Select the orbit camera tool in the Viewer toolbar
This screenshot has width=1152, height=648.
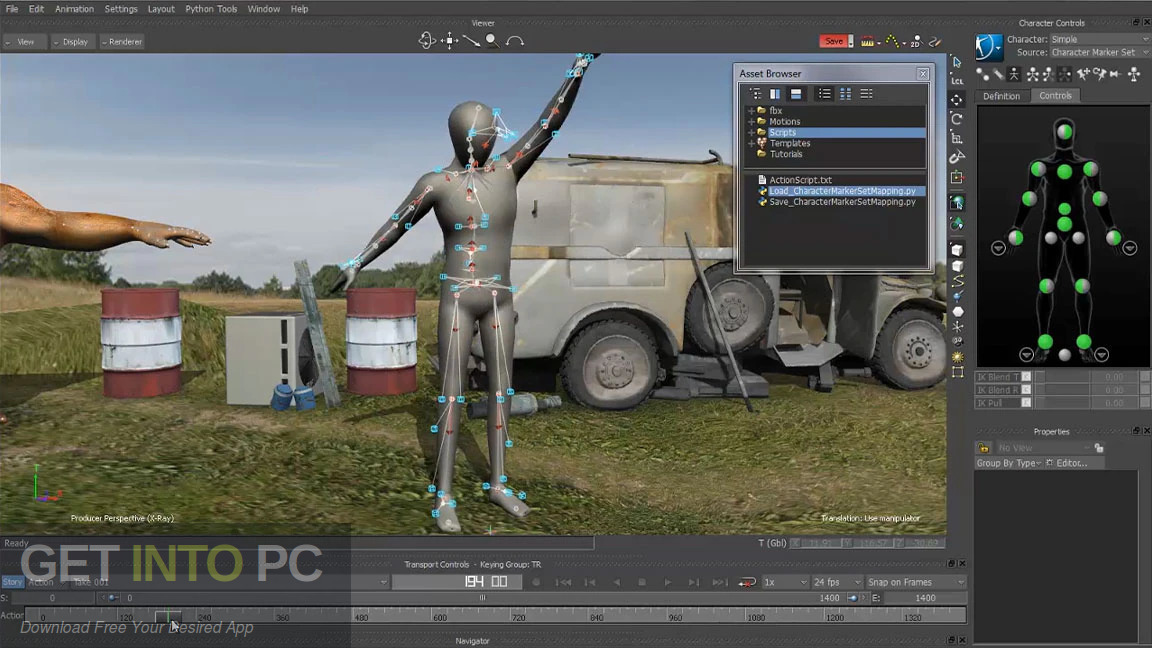click(428, 40)
